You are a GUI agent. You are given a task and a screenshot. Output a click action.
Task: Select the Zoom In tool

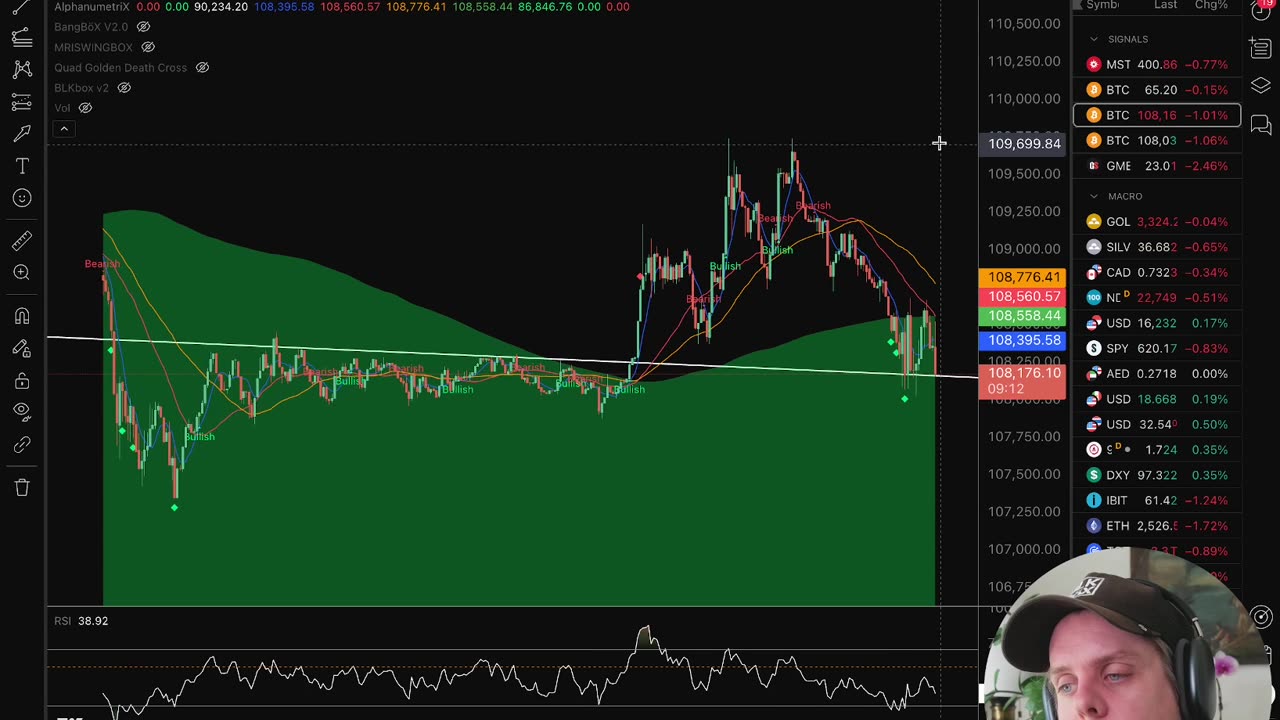[x=21, y=272]
